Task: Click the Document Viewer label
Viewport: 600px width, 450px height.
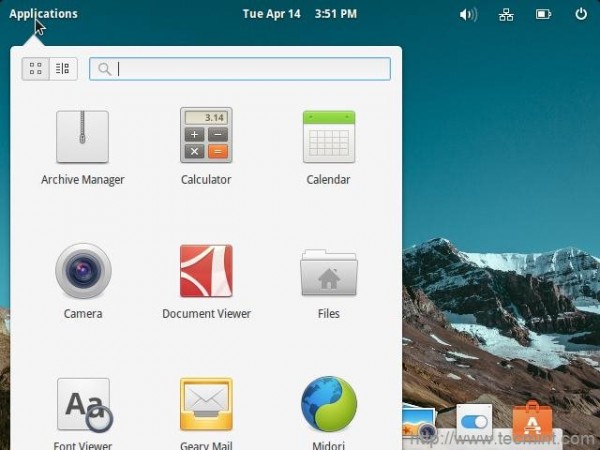Action: pyautogui.click(x=207, y=314)
